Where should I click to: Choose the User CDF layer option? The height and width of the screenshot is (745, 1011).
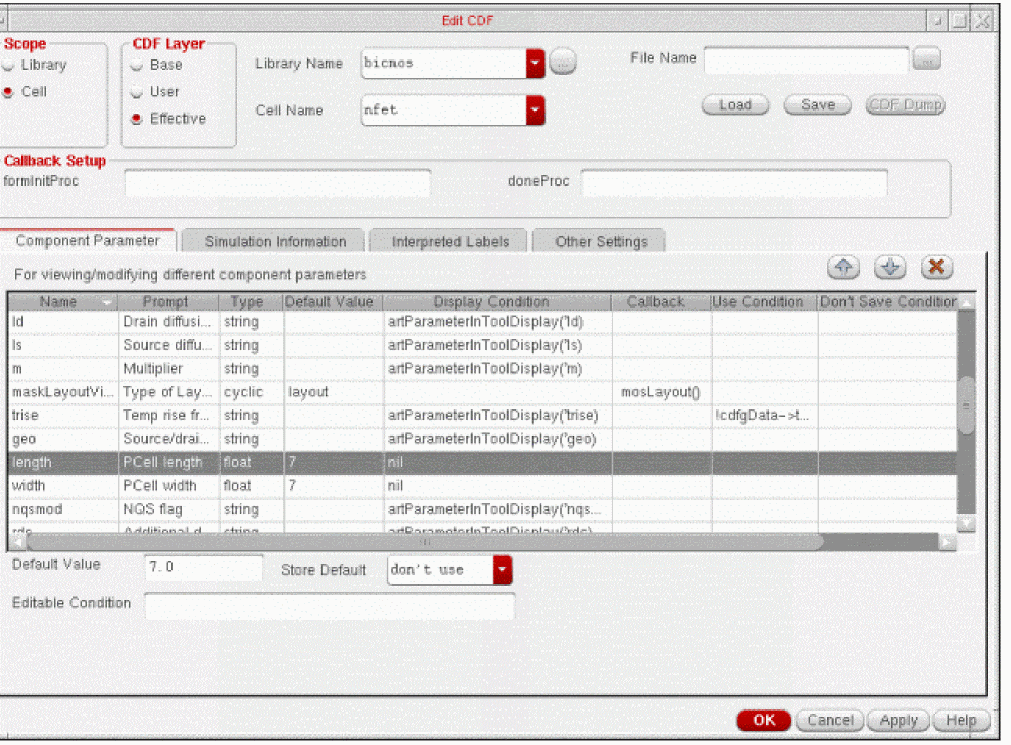(137, 92)
